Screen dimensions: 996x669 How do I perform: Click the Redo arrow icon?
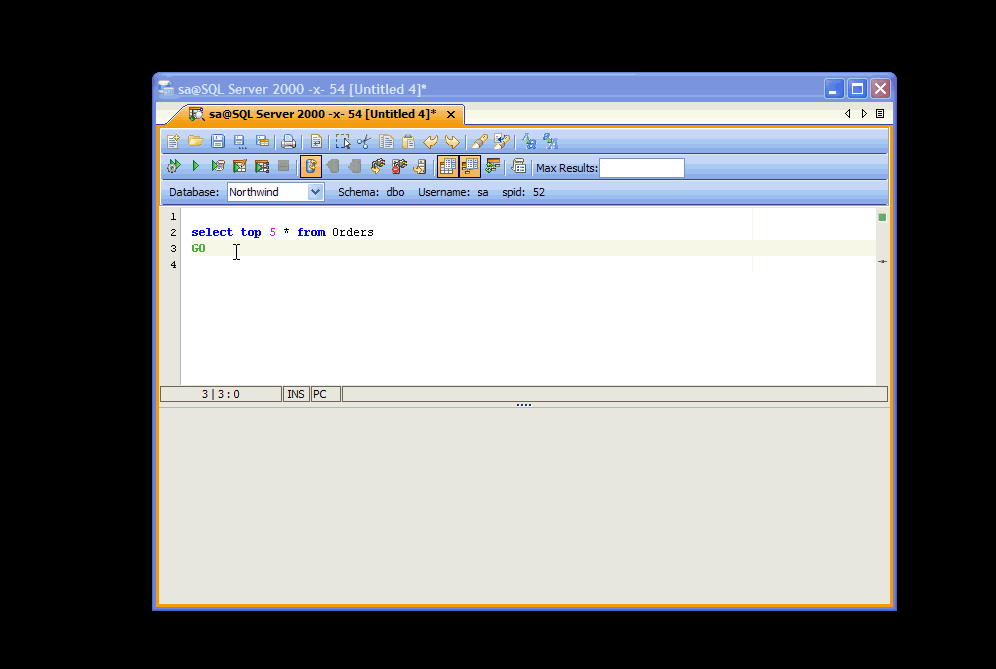coord(452,141)
